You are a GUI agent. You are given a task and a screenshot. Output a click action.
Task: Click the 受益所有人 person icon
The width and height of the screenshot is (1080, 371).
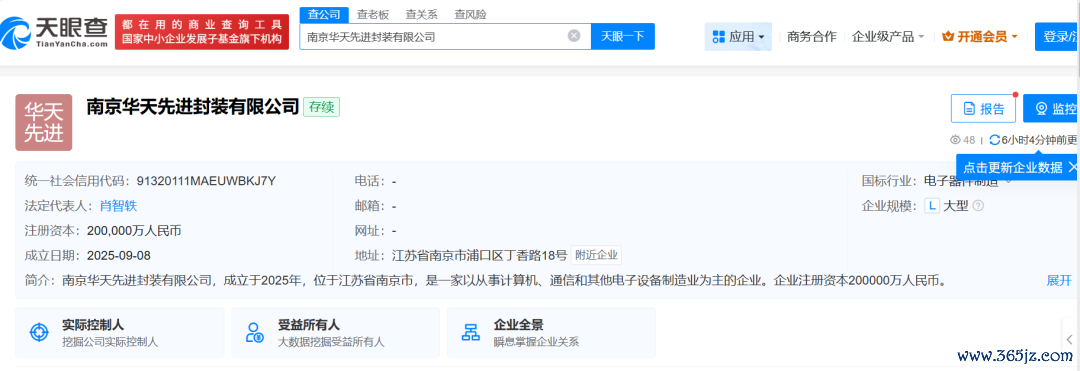(x=255, y=332)
